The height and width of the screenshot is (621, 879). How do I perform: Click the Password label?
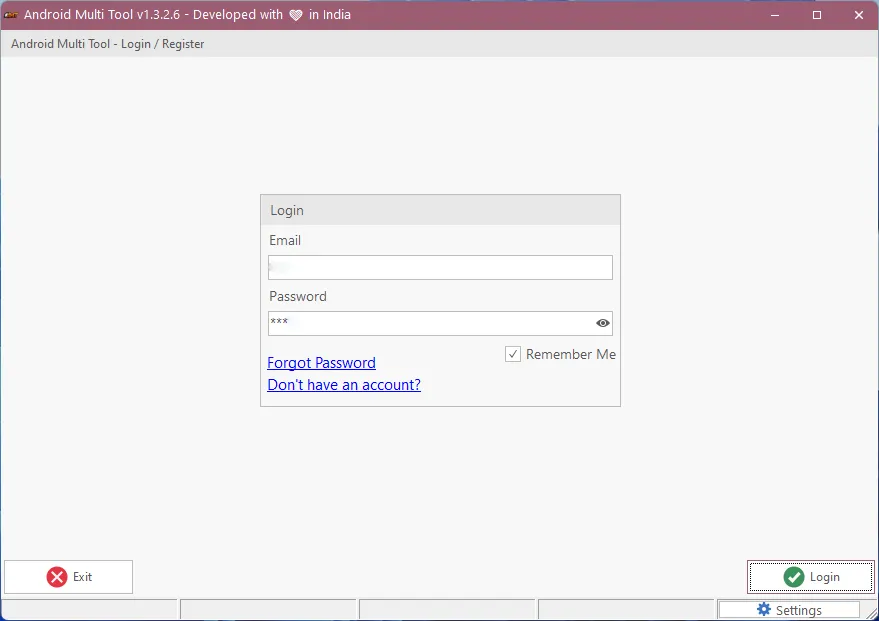pyautogui.click(x=298, y=296)
